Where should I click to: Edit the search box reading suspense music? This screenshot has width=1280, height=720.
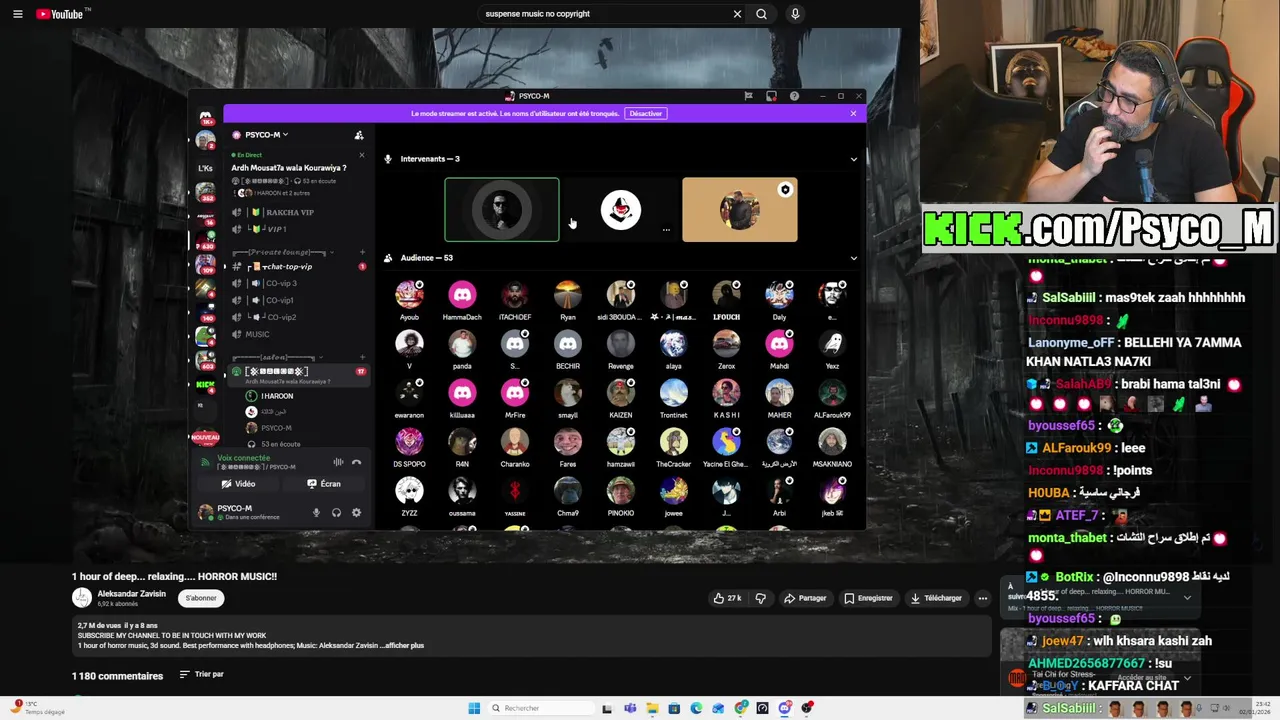[x=605, y=14]
